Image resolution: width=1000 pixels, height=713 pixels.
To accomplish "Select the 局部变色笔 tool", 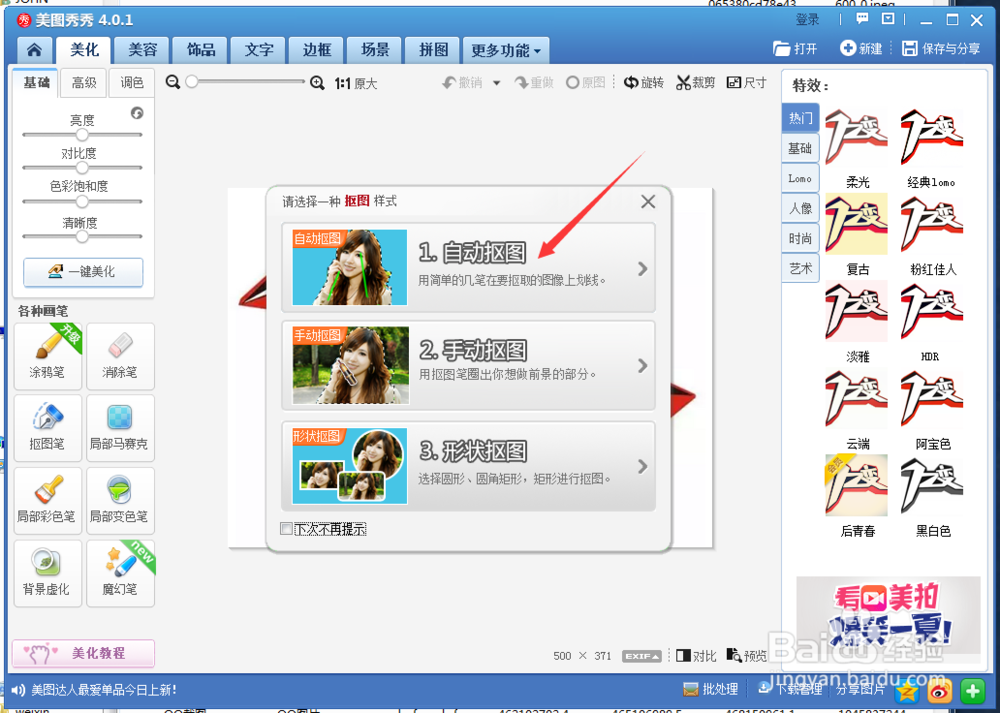I will (120, 501).
